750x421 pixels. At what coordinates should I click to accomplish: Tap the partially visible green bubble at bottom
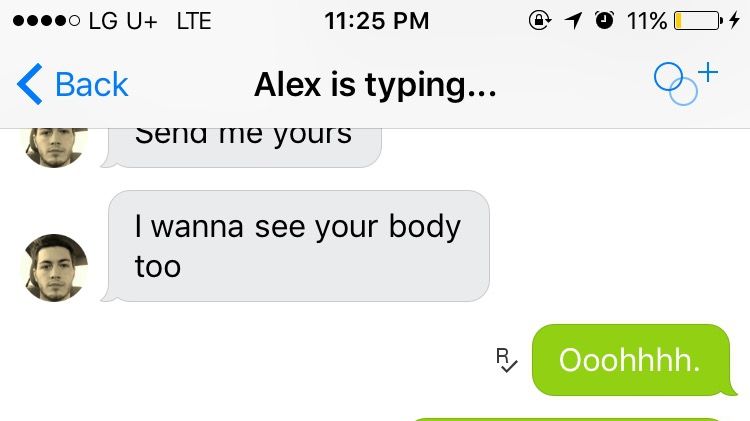567,419
